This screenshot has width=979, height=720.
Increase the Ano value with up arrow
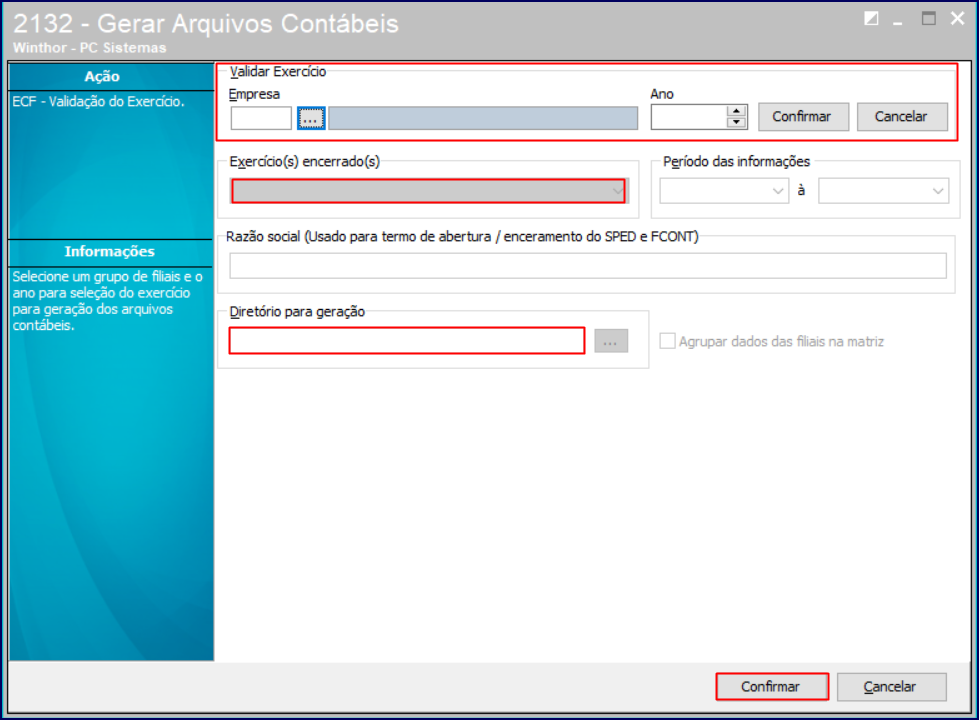point(737,111)
